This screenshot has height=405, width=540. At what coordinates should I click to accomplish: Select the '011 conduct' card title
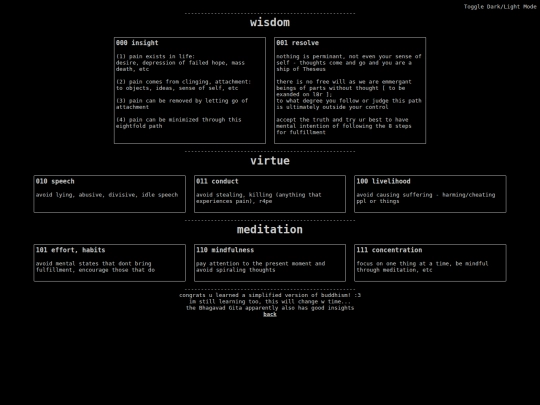pos(217,181)
